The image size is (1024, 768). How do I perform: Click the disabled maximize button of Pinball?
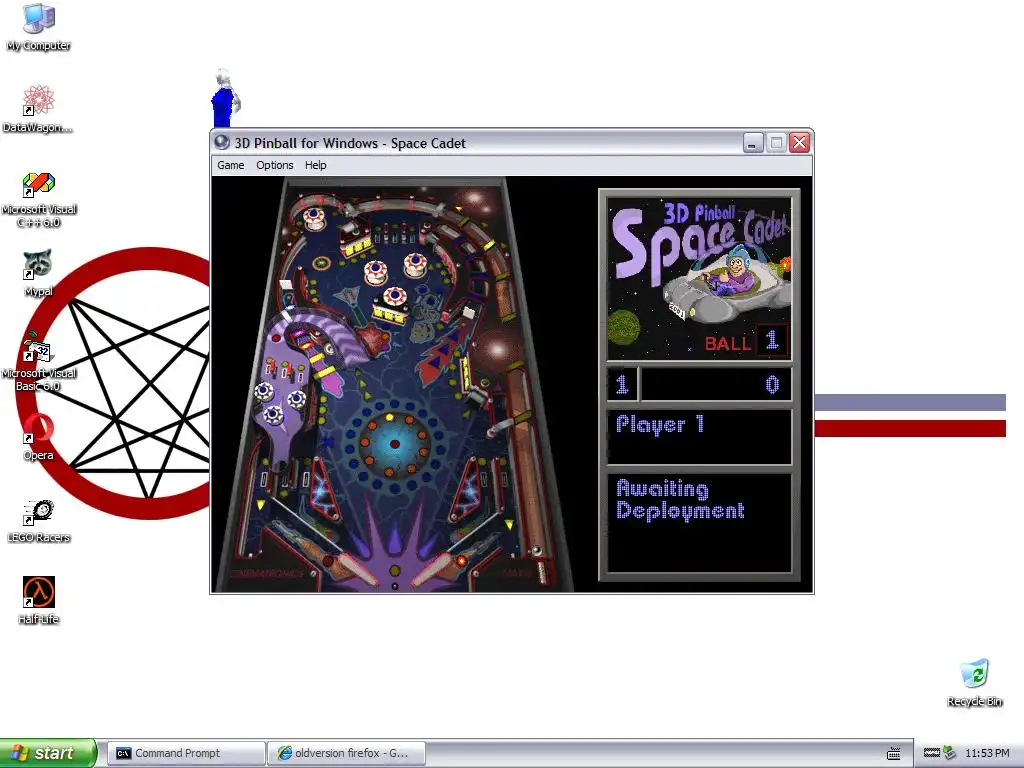[776, 142]
